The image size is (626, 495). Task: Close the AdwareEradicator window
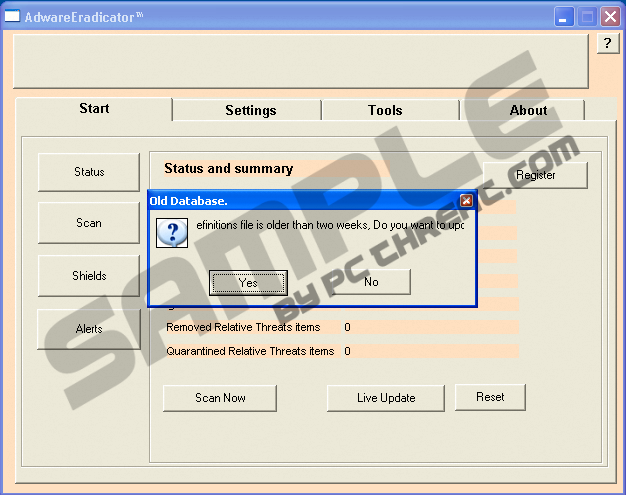pos(610,17)
